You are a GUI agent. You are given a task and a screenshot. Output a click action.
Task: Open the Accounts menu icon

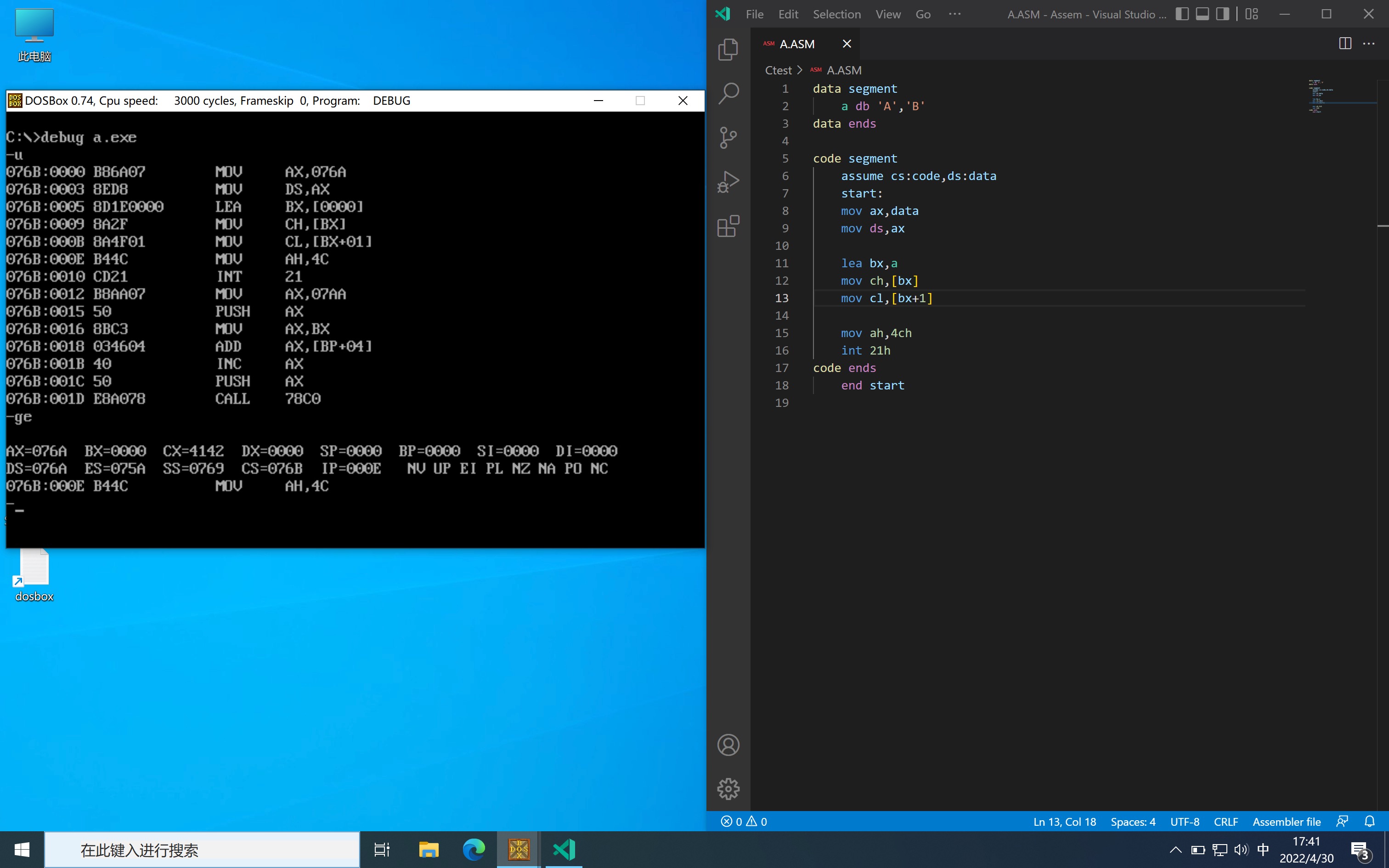coord(728,745)
